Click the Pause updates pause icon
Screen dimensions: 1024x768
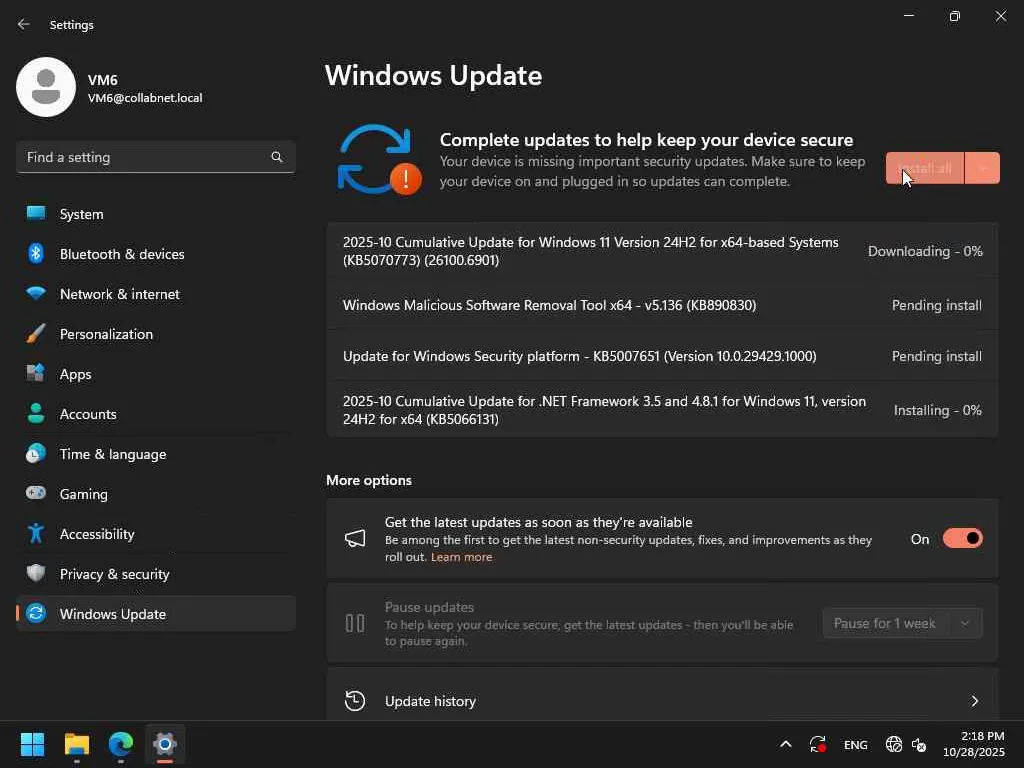[x=355, y=623]
